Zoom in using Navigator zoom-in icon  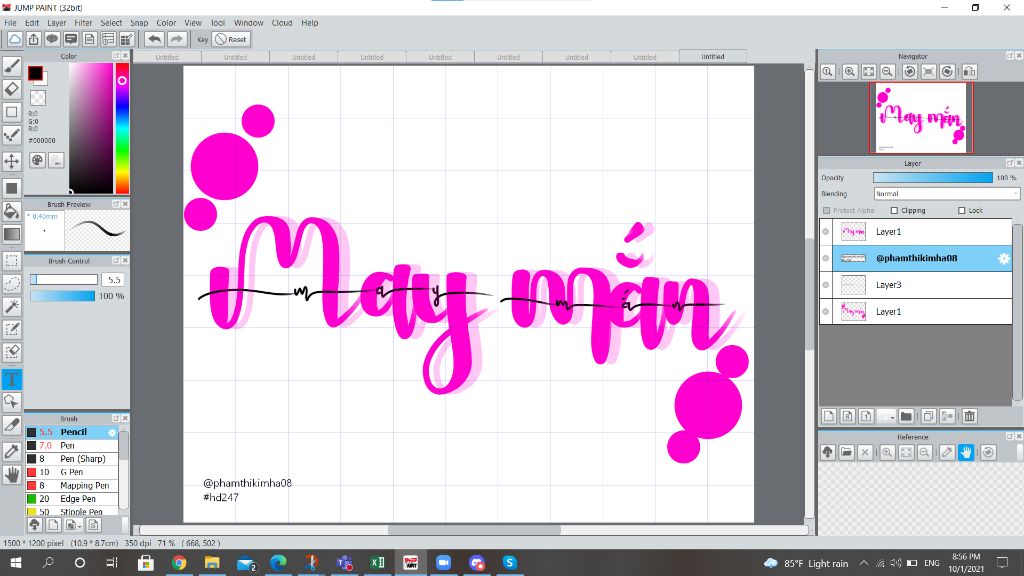[849, 72]
